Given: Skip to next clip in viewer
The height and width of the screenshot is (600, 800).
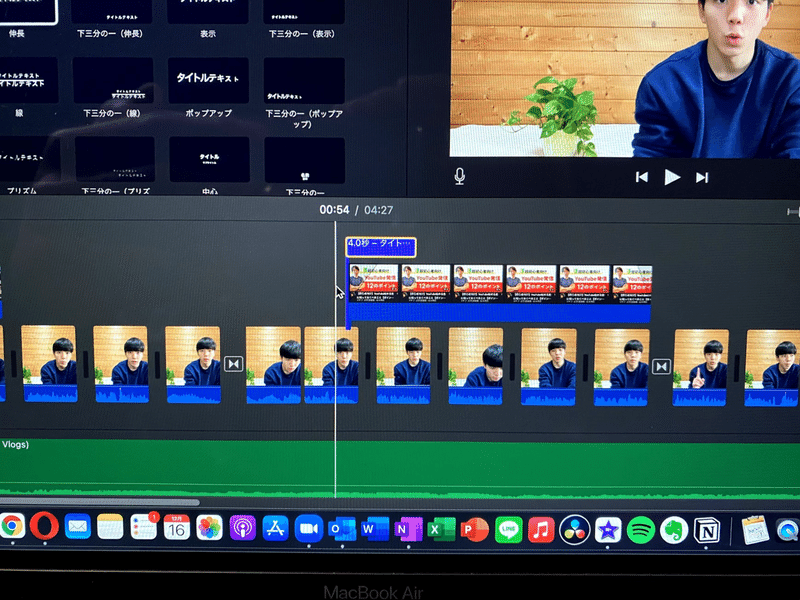Looking at the screenshot, I should pyautogui.click(x=702, y=178).
